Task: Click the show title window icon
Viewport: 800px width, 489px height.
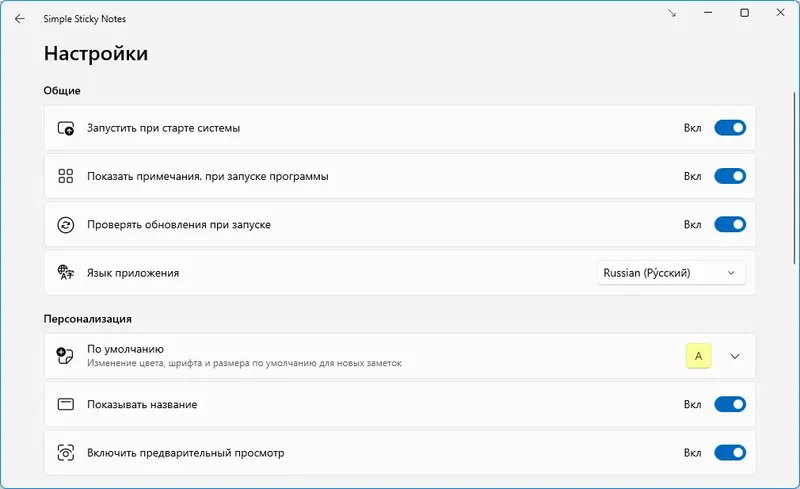Action: click(x=66, y=405)
